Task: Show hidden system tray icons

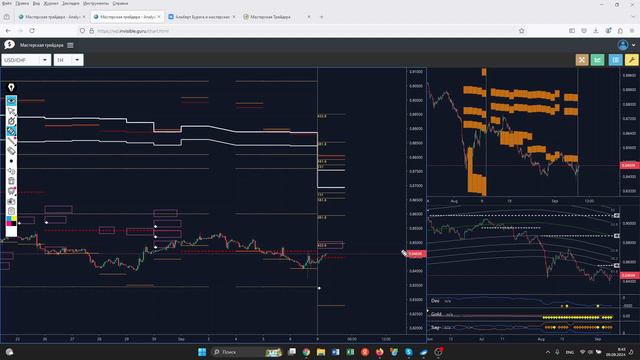Action: tap(548, 352)
